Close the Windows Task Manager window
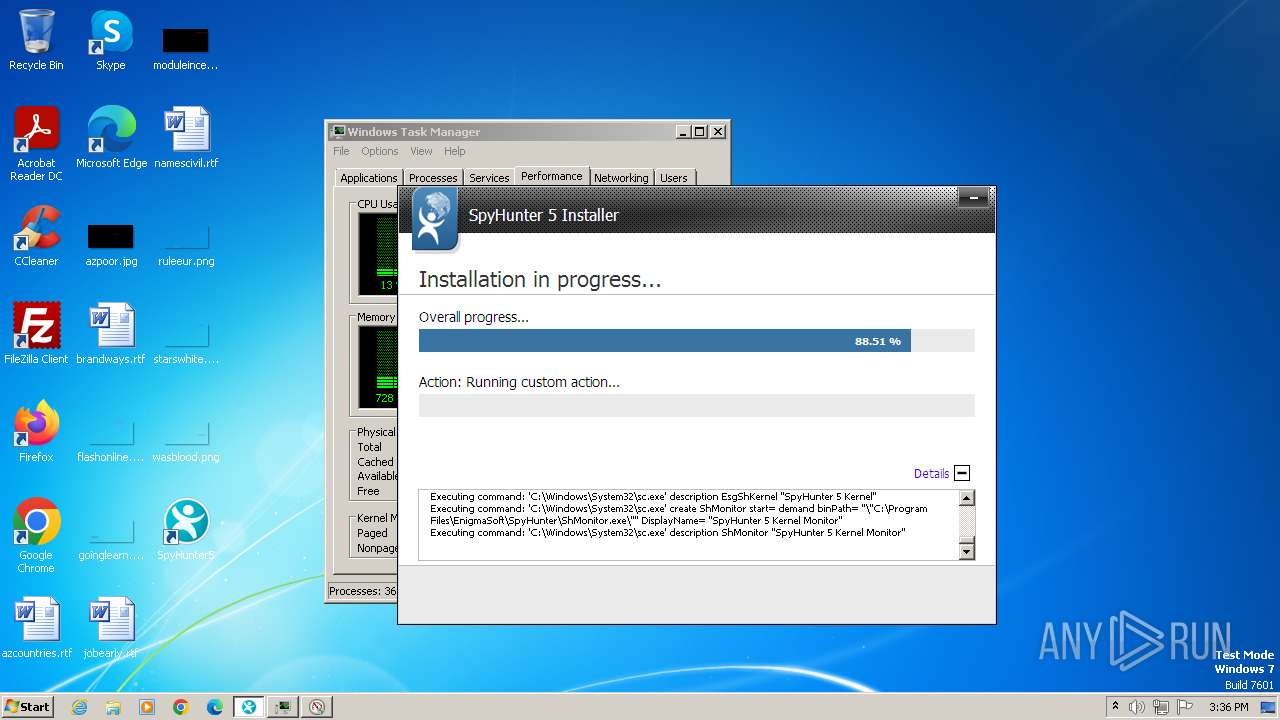1280x720 pixels. tap(718, 132)
